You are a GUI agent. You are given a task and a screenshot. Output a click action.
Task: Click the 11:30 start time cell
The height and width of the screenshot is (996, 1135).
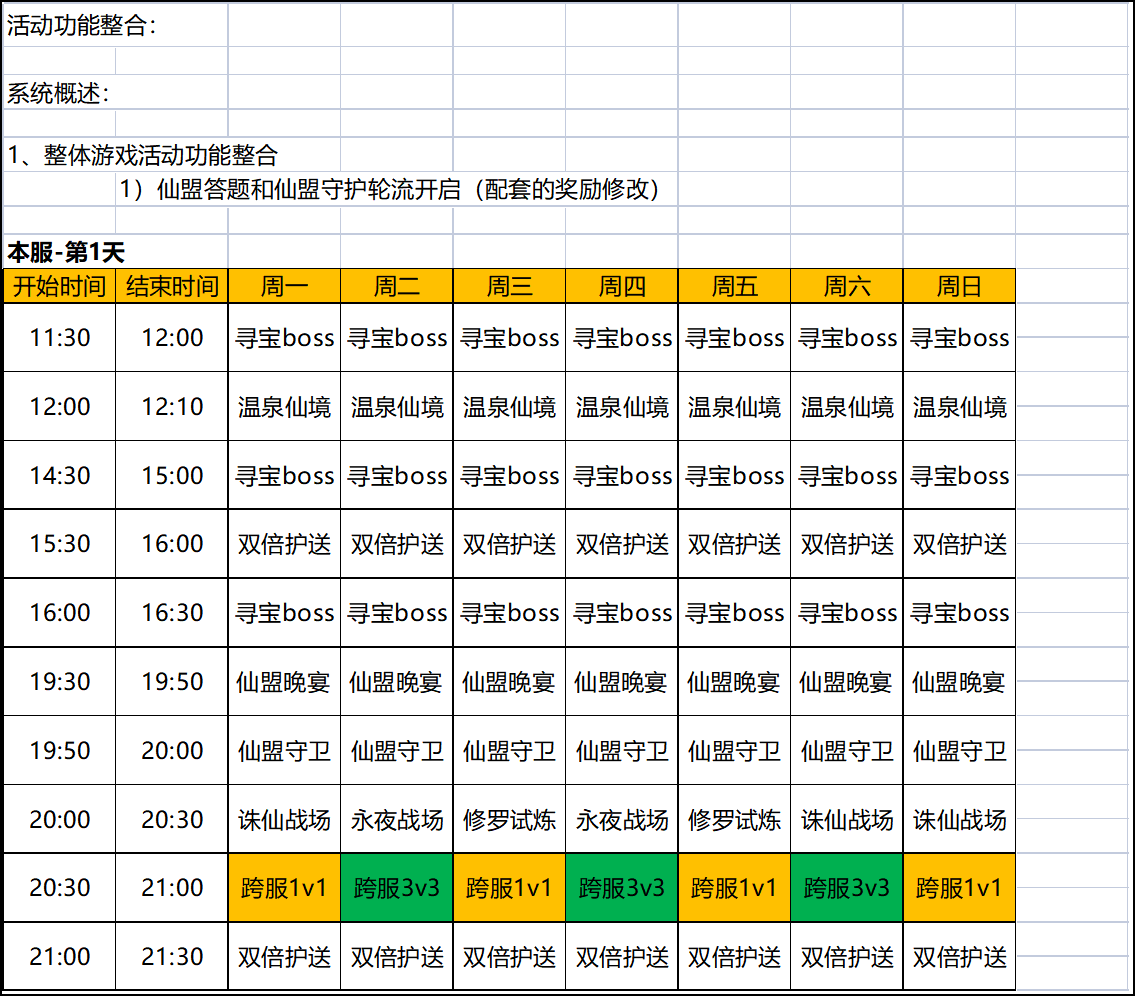click(x=59, y=338)
